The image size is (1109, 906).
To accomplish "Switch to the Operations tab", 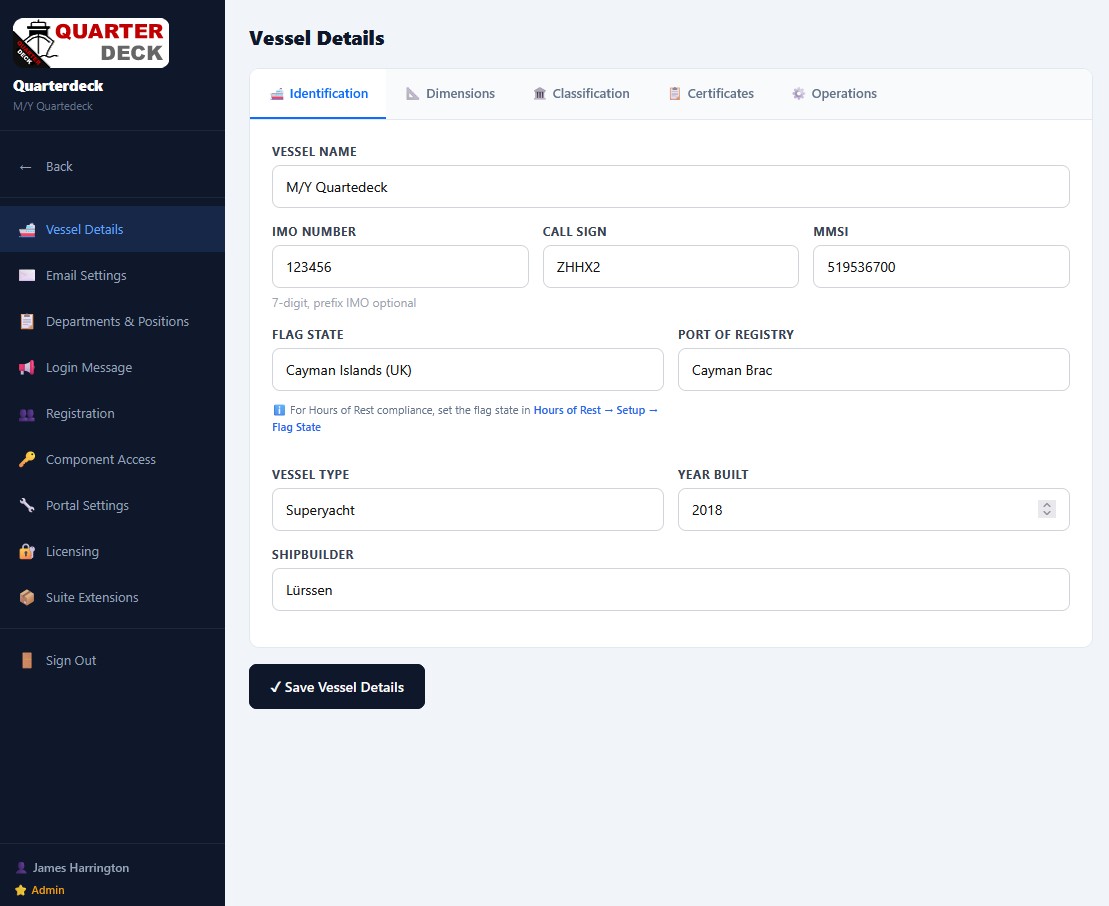I will tap(835, 94).
